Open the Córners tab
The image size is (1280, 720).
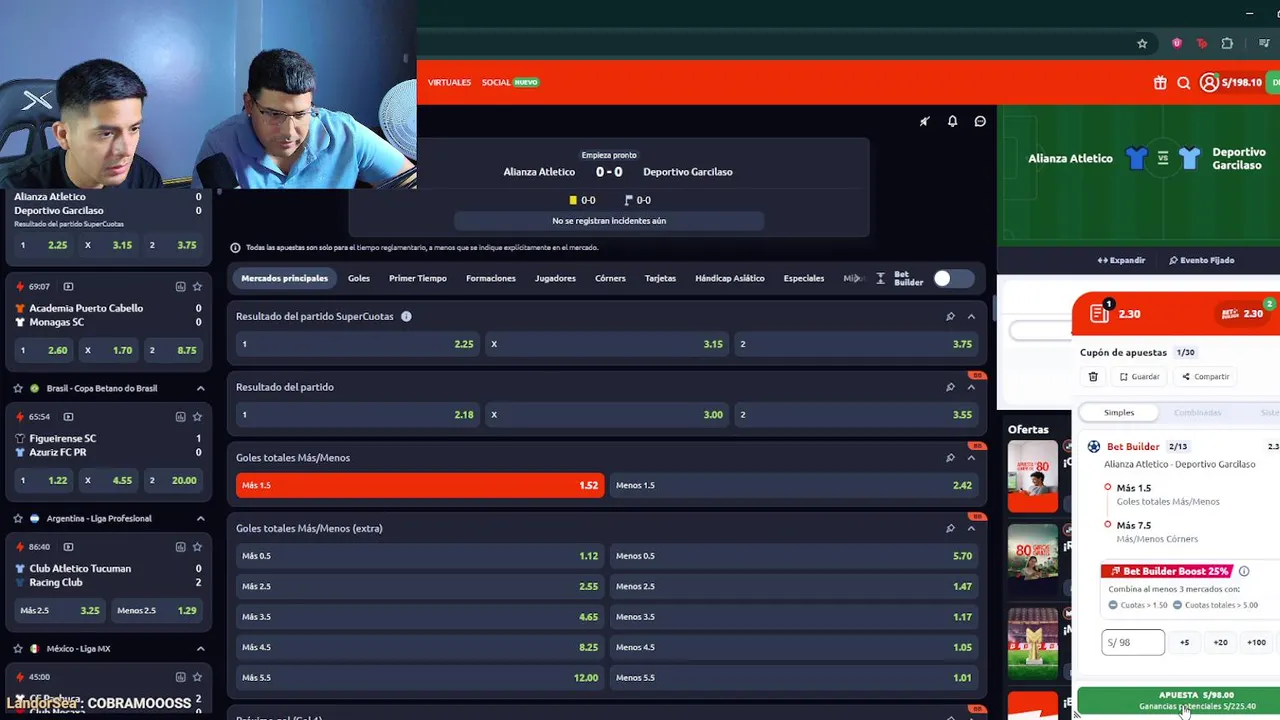(x=610, y=278)
